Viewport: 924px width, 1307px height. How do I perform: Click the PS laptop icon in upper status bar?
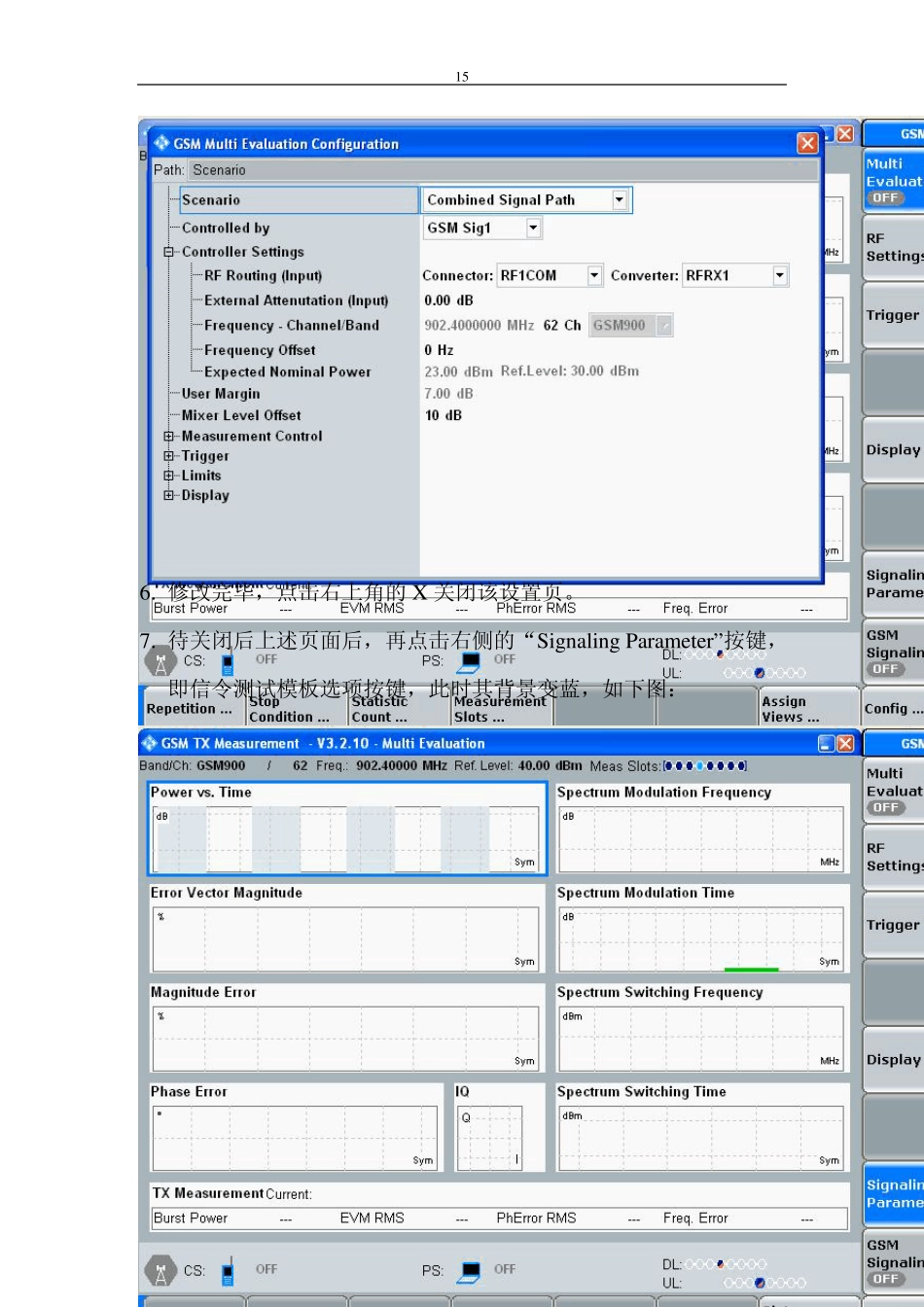(471, 661)
